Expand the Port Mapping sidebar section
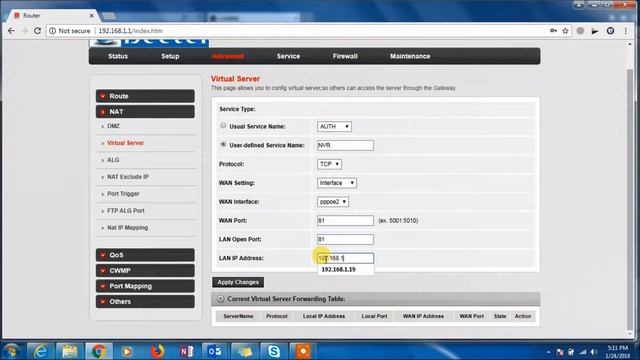640x360 pixels. coord(145,286)
